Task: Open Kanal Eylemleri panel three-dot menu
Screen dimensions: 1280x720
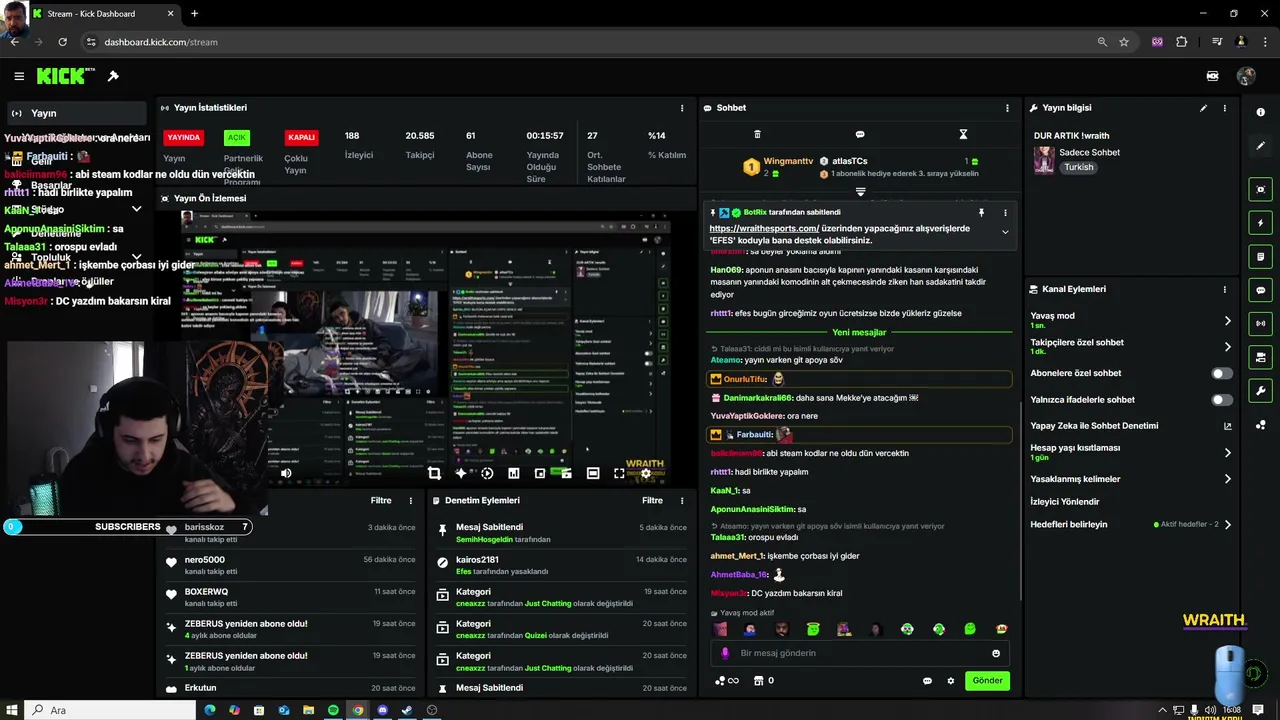Action: 1225,289
